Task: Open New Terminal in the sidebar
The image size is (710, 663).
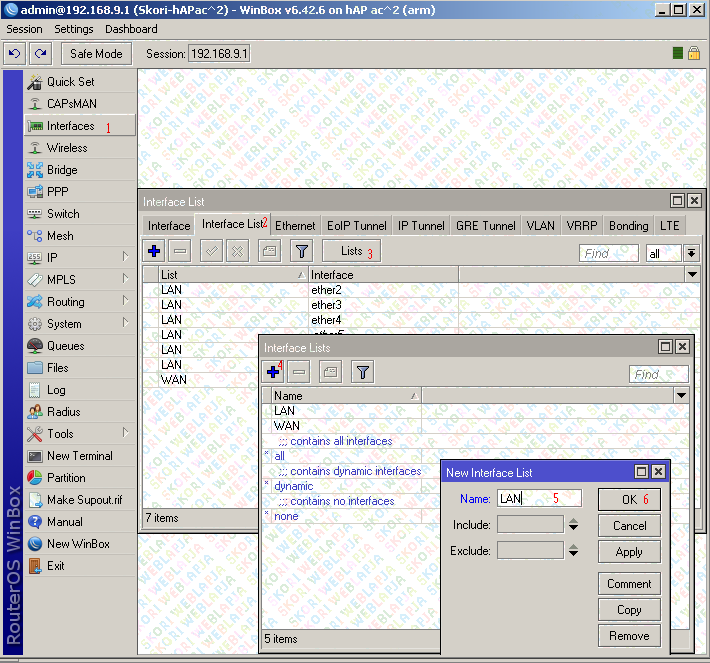Action: (x=79, y=456)
